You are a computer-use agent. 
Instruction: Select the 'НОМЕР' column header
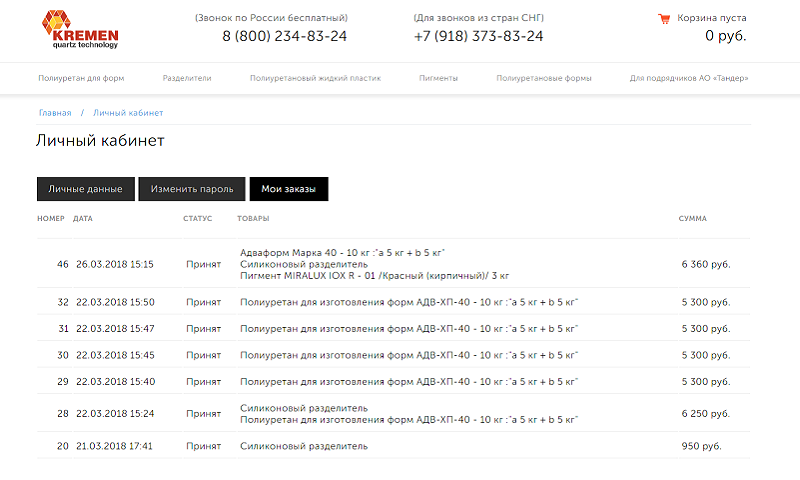coord(51,218)
